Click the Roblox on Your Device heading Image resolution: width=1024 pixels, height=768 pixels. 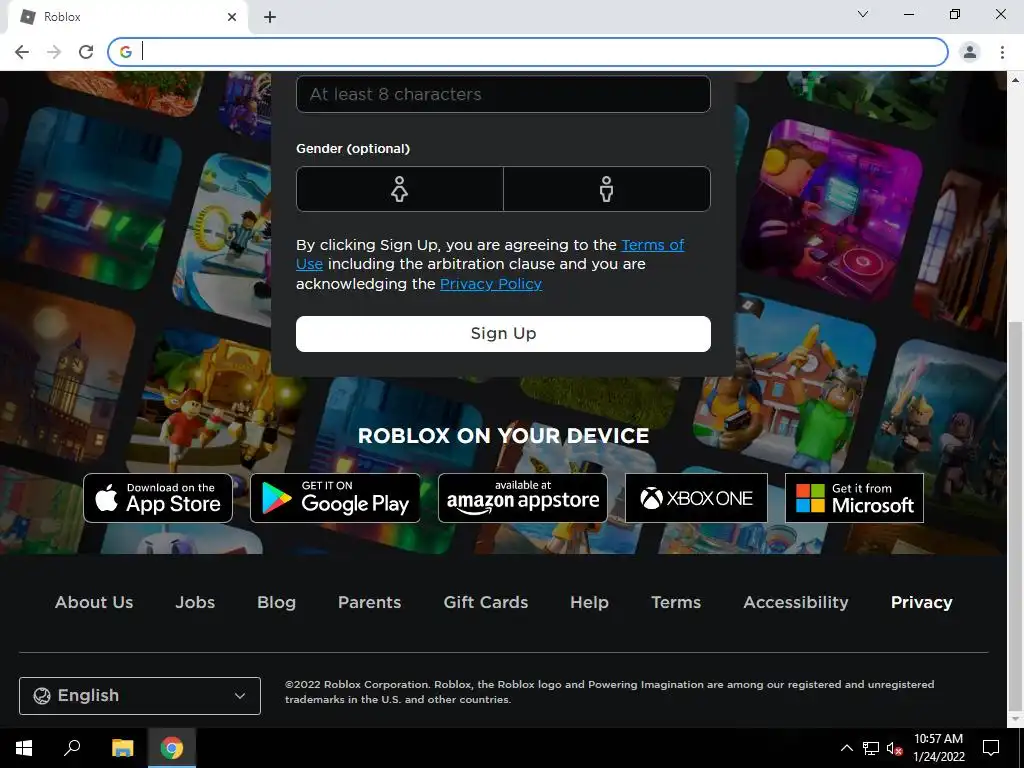coord(503,436)
